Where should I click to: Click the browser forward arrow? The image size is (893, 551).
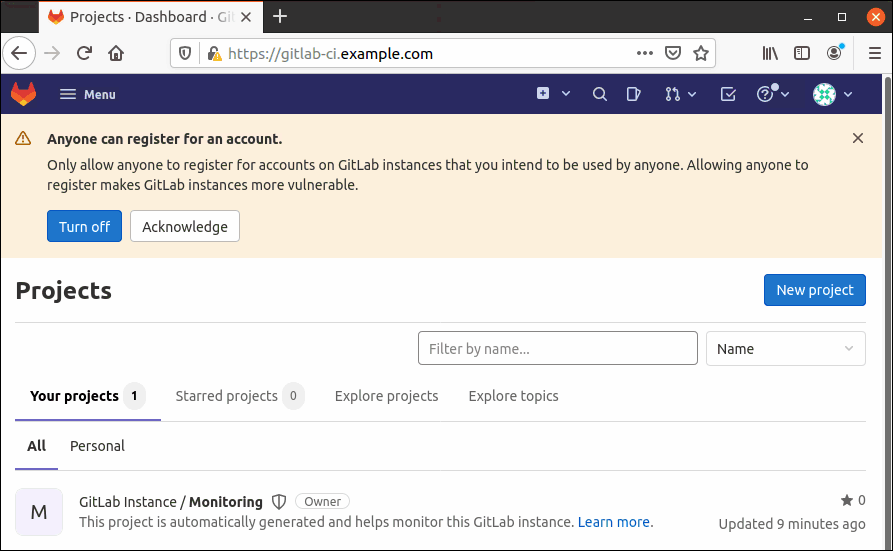pyautogui.click(x=52, y=54)
